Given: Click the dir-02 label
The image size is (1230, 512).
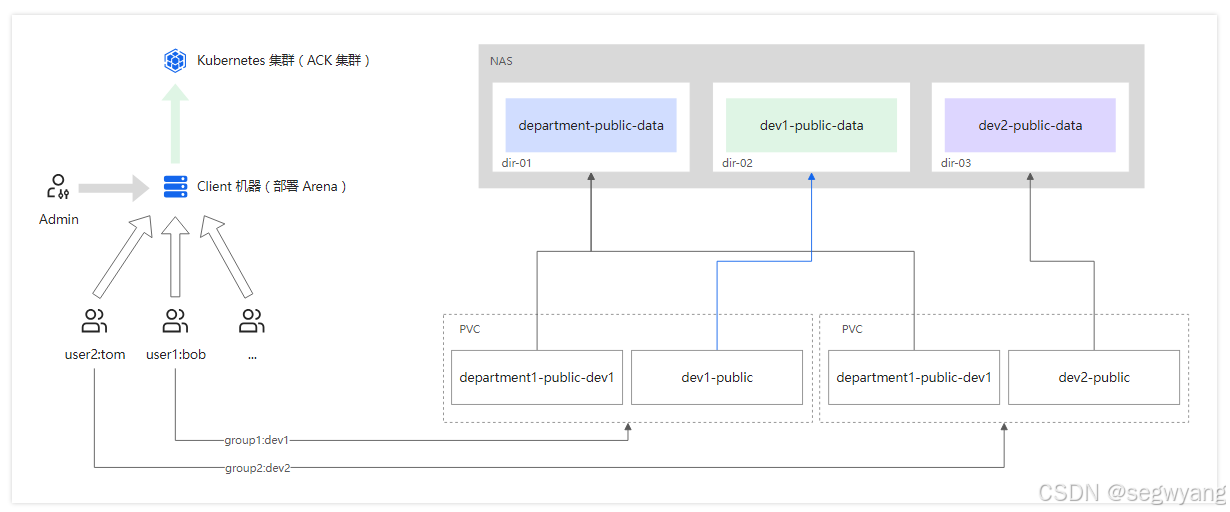Looking at the screenshot, I should click(737, 162).
